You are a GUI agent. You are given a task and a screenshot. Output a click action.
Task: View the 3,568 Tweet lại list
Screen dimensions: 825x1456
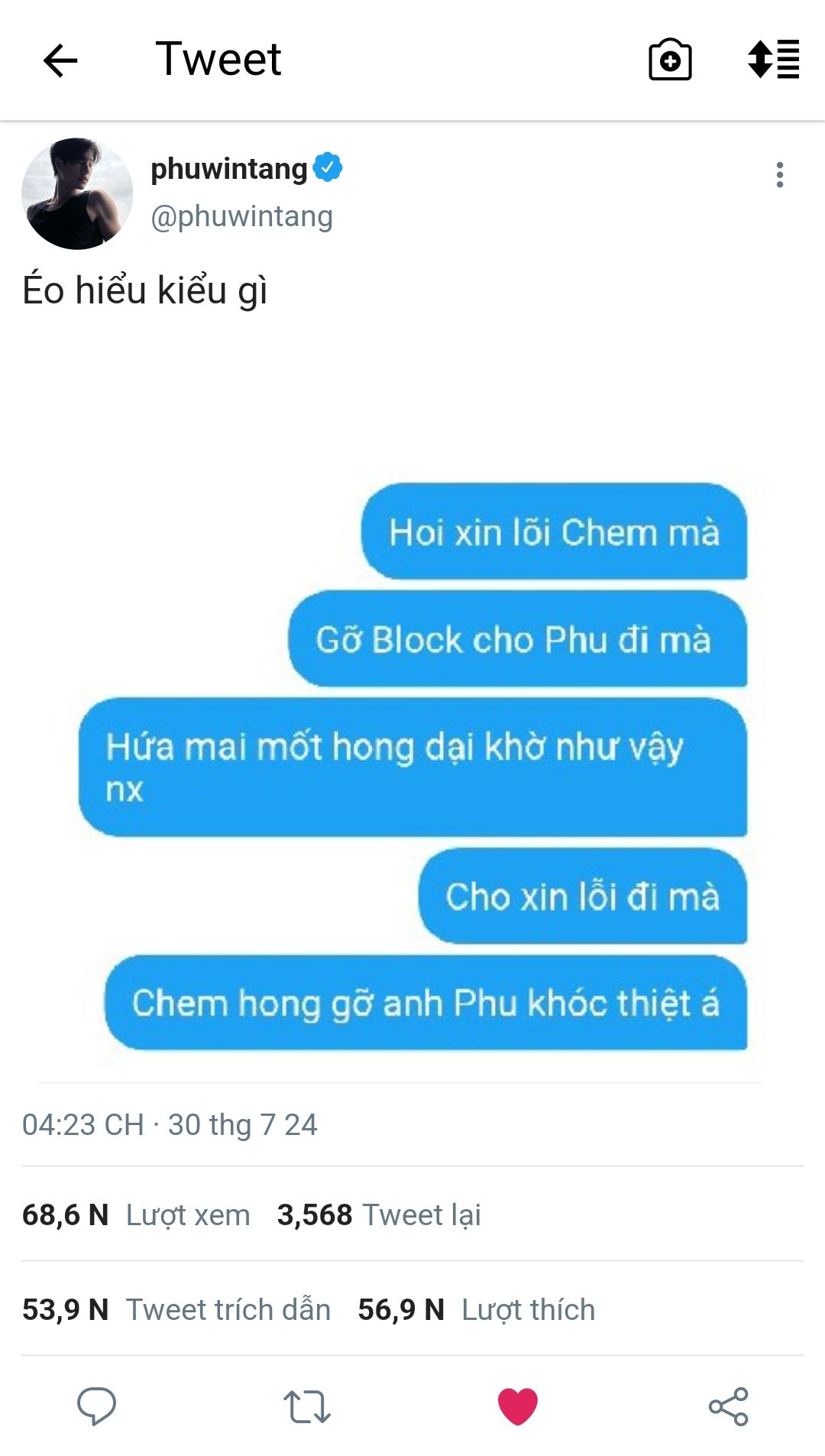coord(379,1214)
